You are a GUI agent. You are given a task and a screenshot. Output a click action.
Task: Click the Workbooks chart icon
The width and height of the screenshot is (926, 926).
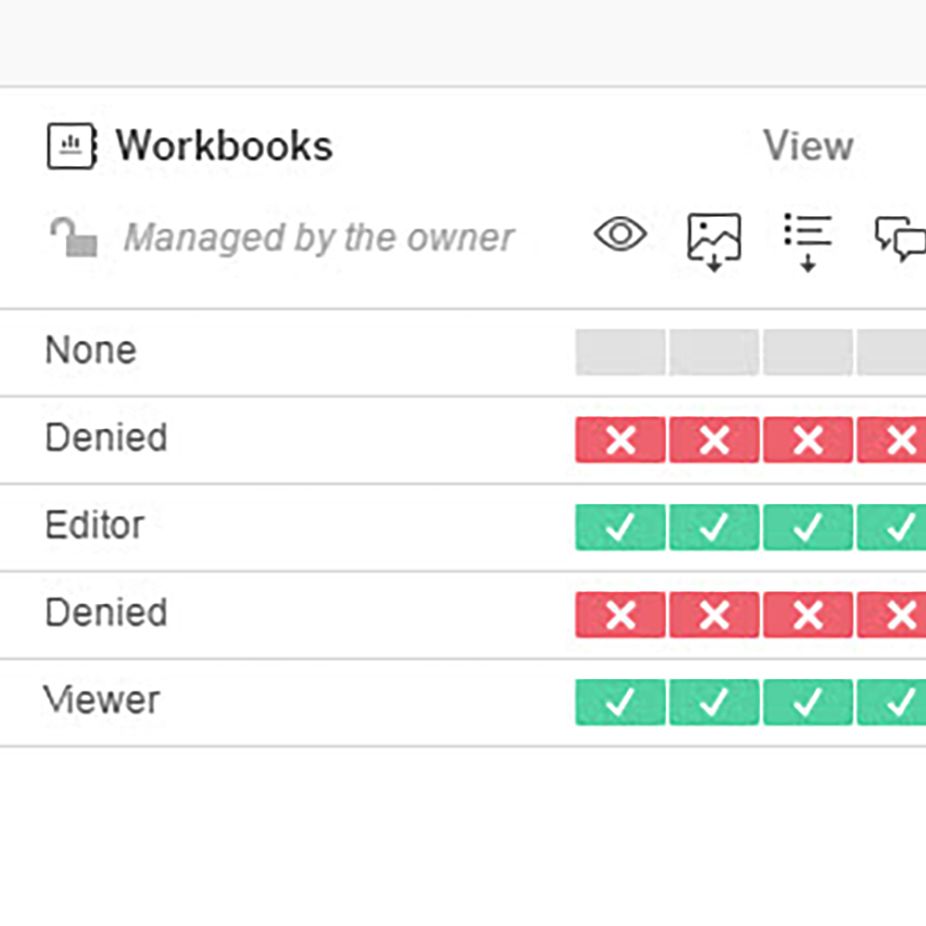point(71,147)
